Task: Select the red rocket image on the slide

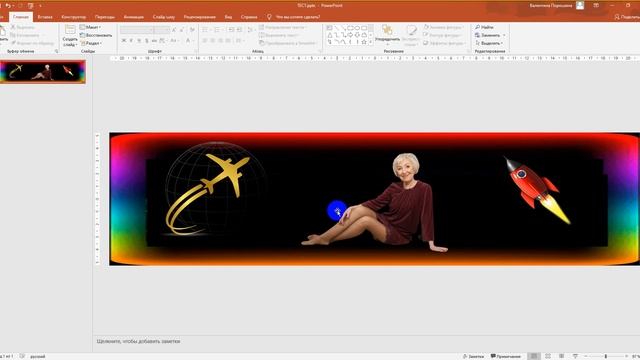Action: point(537,190)
